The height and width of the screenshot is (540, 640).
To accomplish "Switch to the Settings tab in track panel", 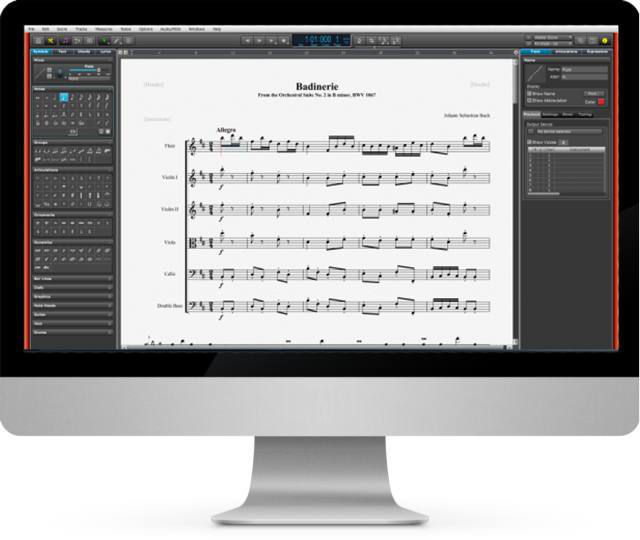I will (x=551, y=115).
